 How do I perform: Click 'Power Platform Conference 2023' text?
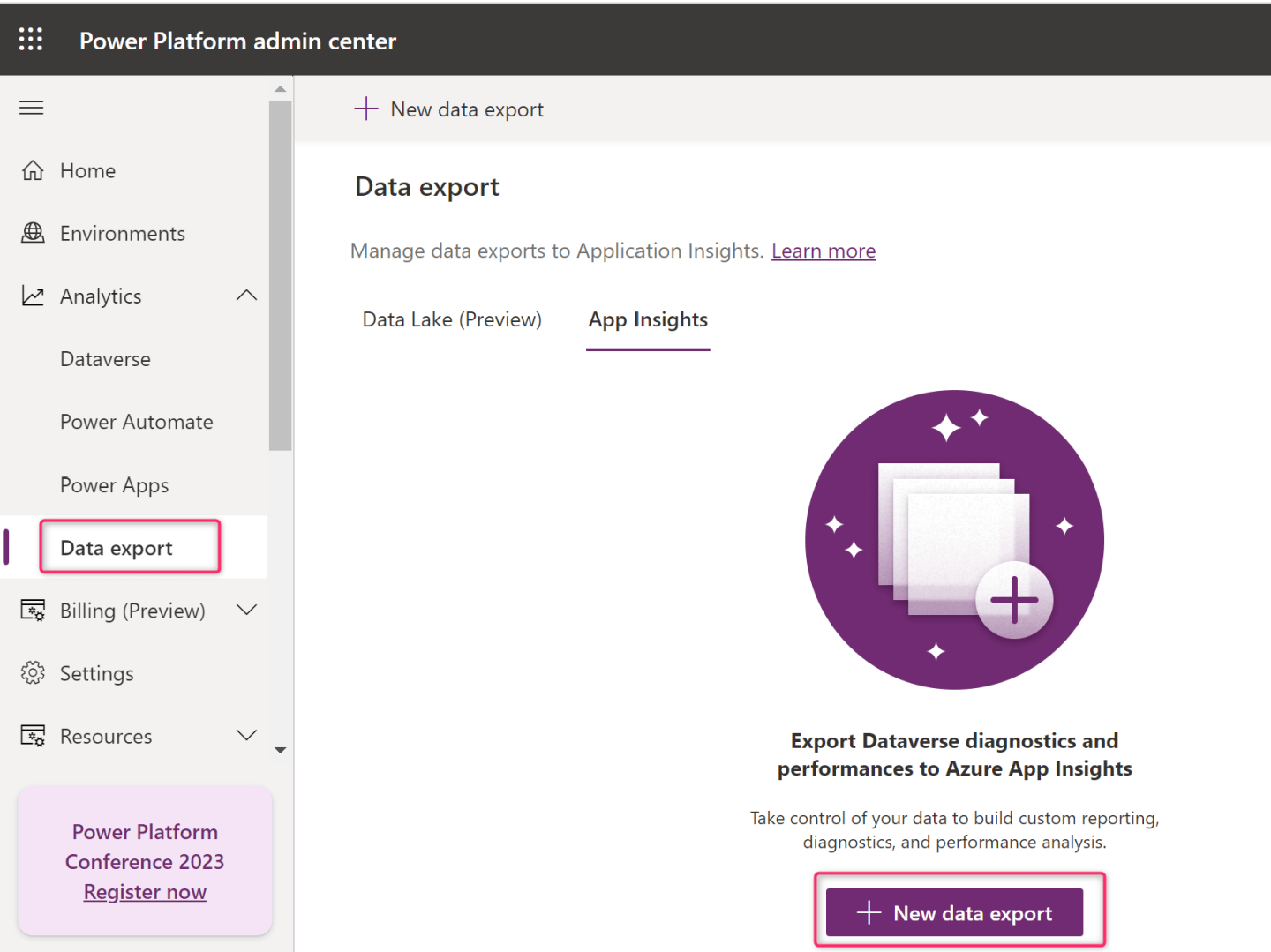pos(145,847)
